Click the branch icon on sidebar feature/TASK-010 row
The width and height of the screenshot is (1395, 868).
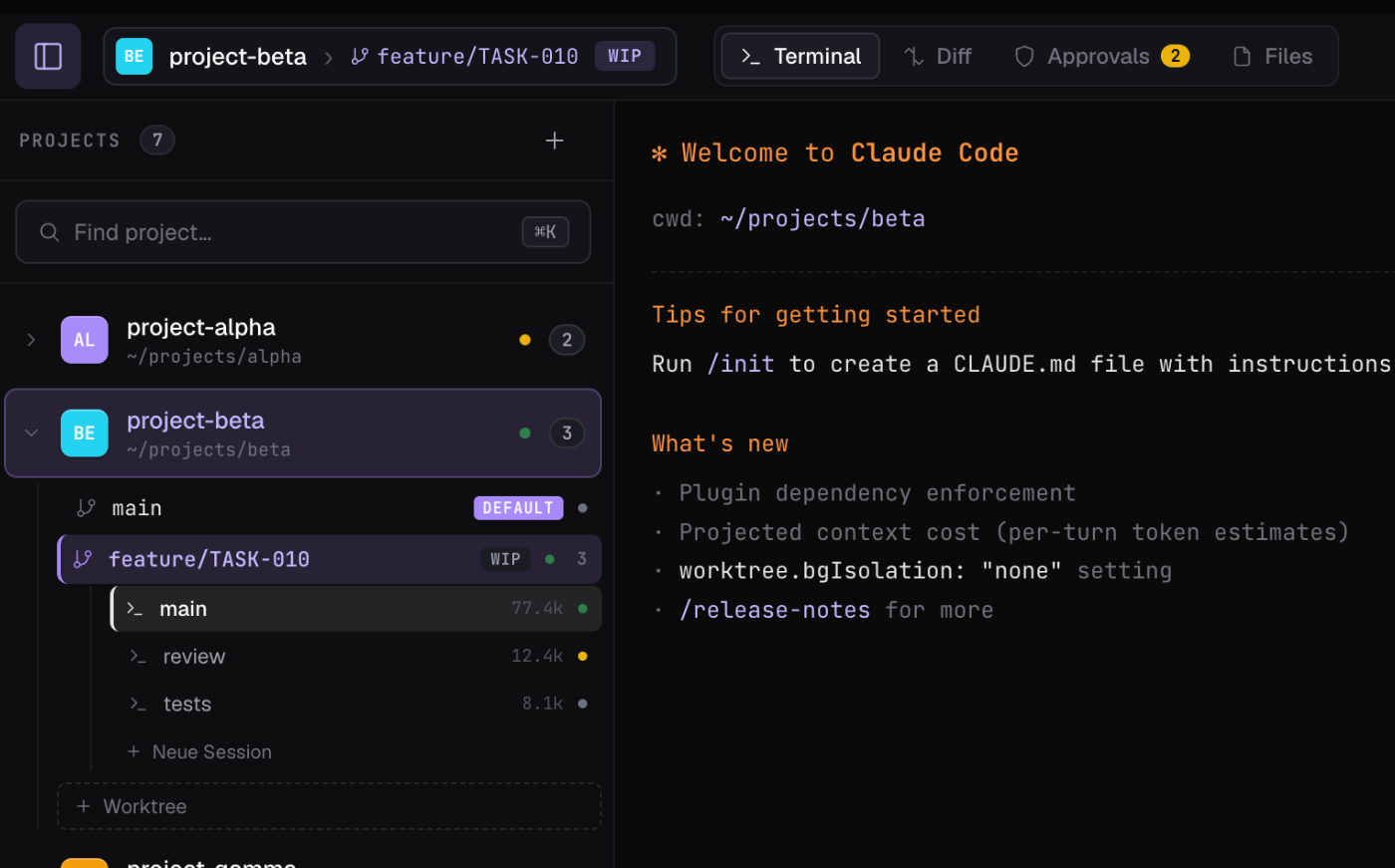click(84, 559)
